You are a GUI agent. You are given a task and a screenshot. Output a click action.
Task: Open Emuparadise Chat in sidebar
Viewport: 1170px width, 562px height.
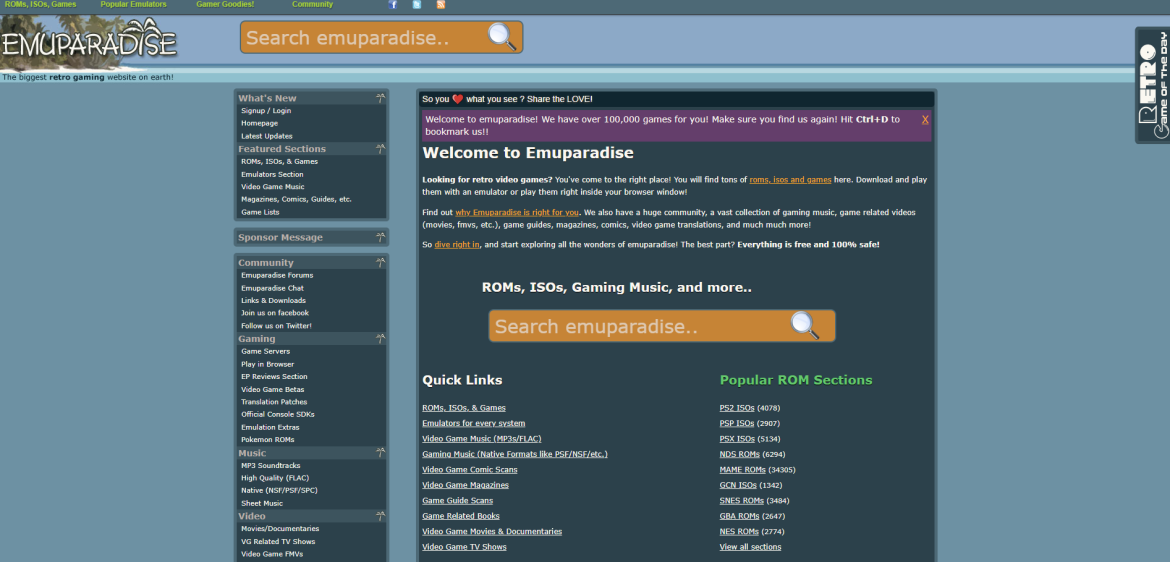pos(272,288)
